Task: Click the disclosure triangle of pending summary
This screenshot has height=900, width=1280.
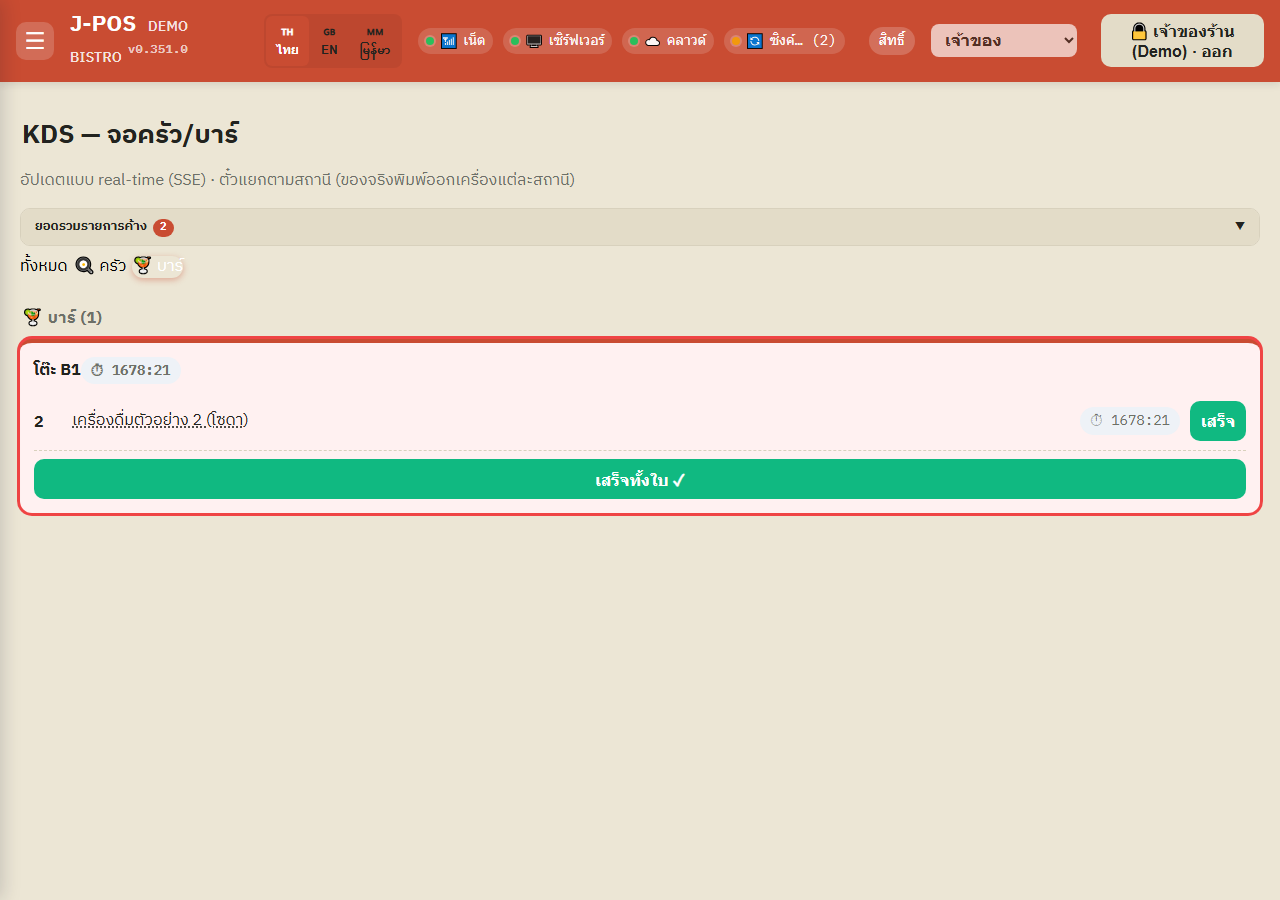Action: [1240, 226]
